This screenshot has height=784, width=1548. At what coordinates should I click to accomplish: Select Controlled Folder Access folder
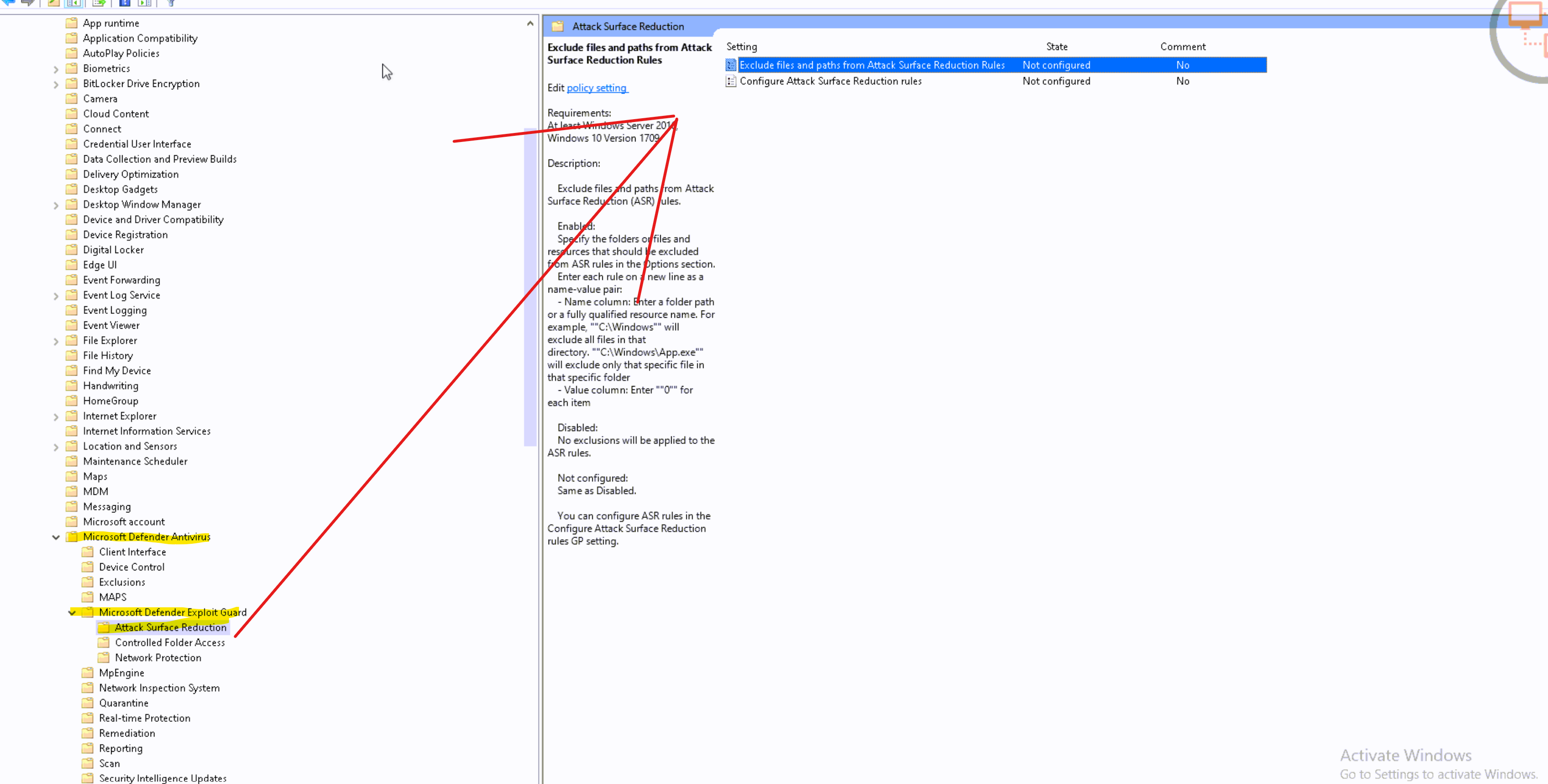[170, 642]
